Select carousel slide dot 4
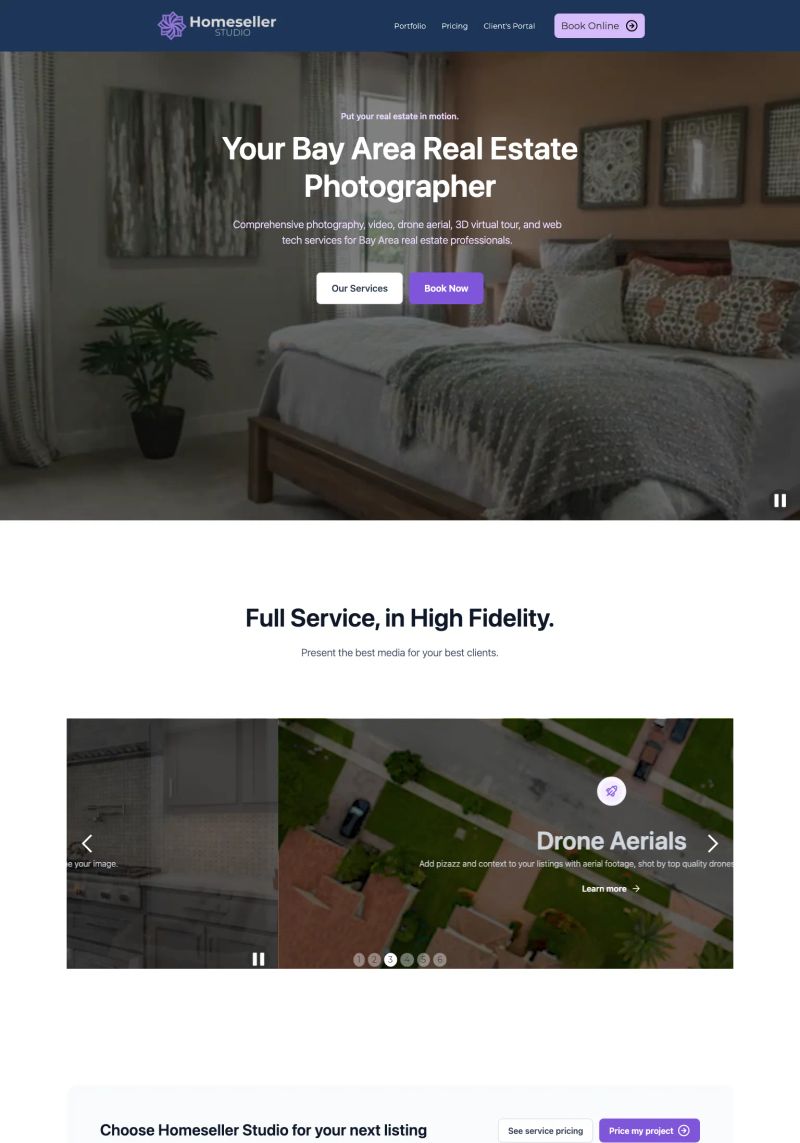800x1143 pixels. click(x=407, y=959)
